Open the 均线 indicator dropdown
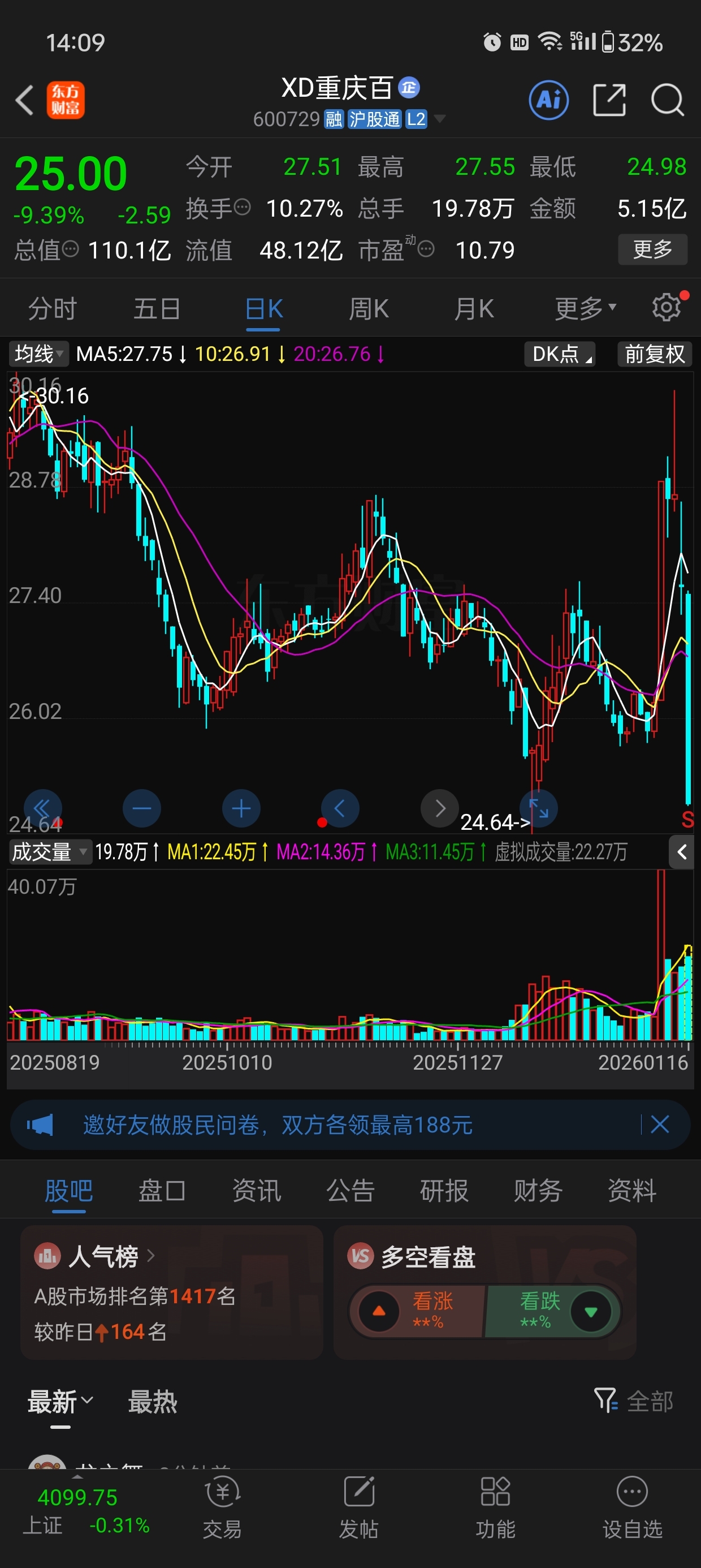This screenshot has width=701, height=1568. pyautogui.click(x=38, y=354)
